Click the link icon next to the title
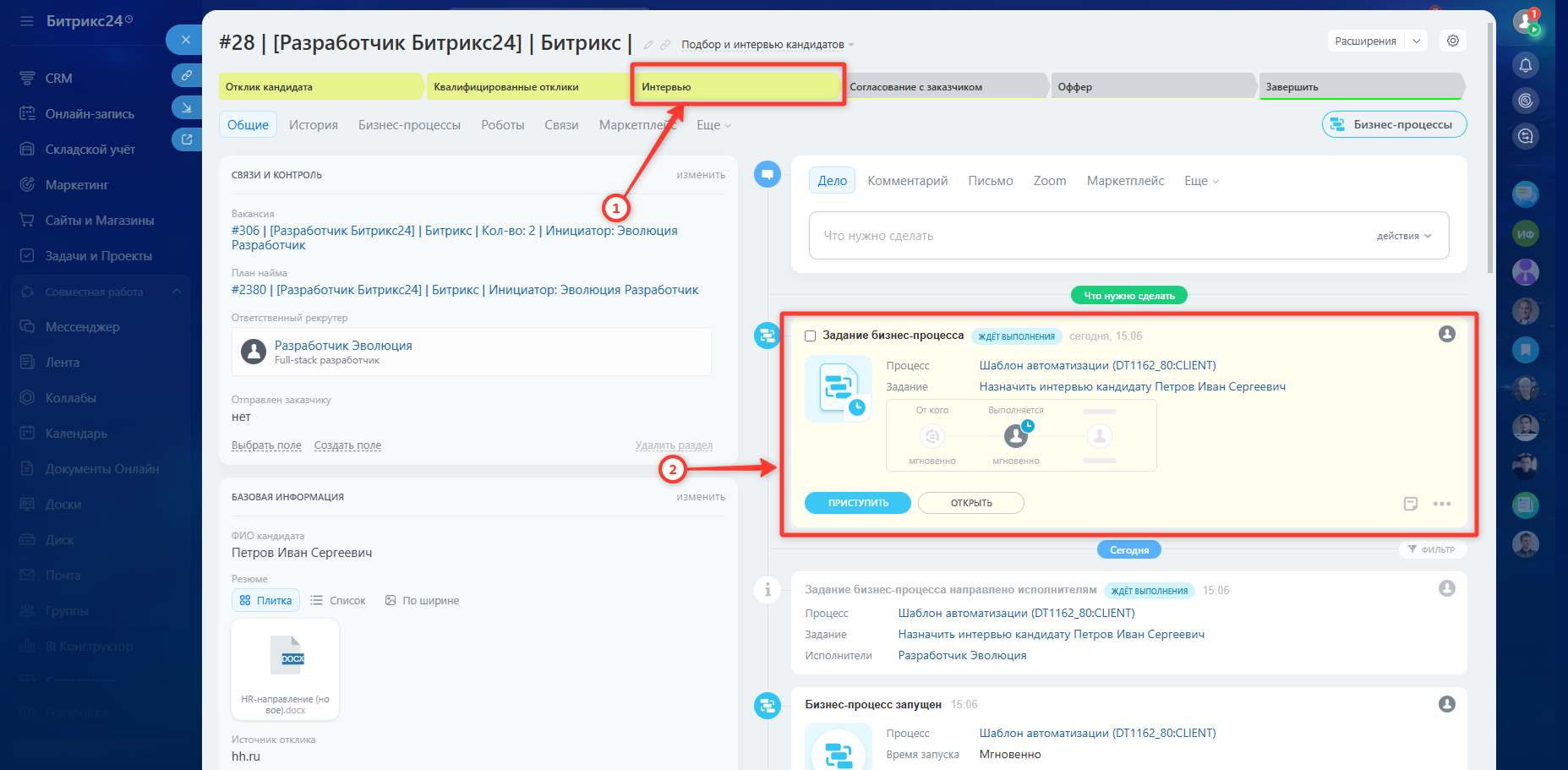 click(665, 45)
